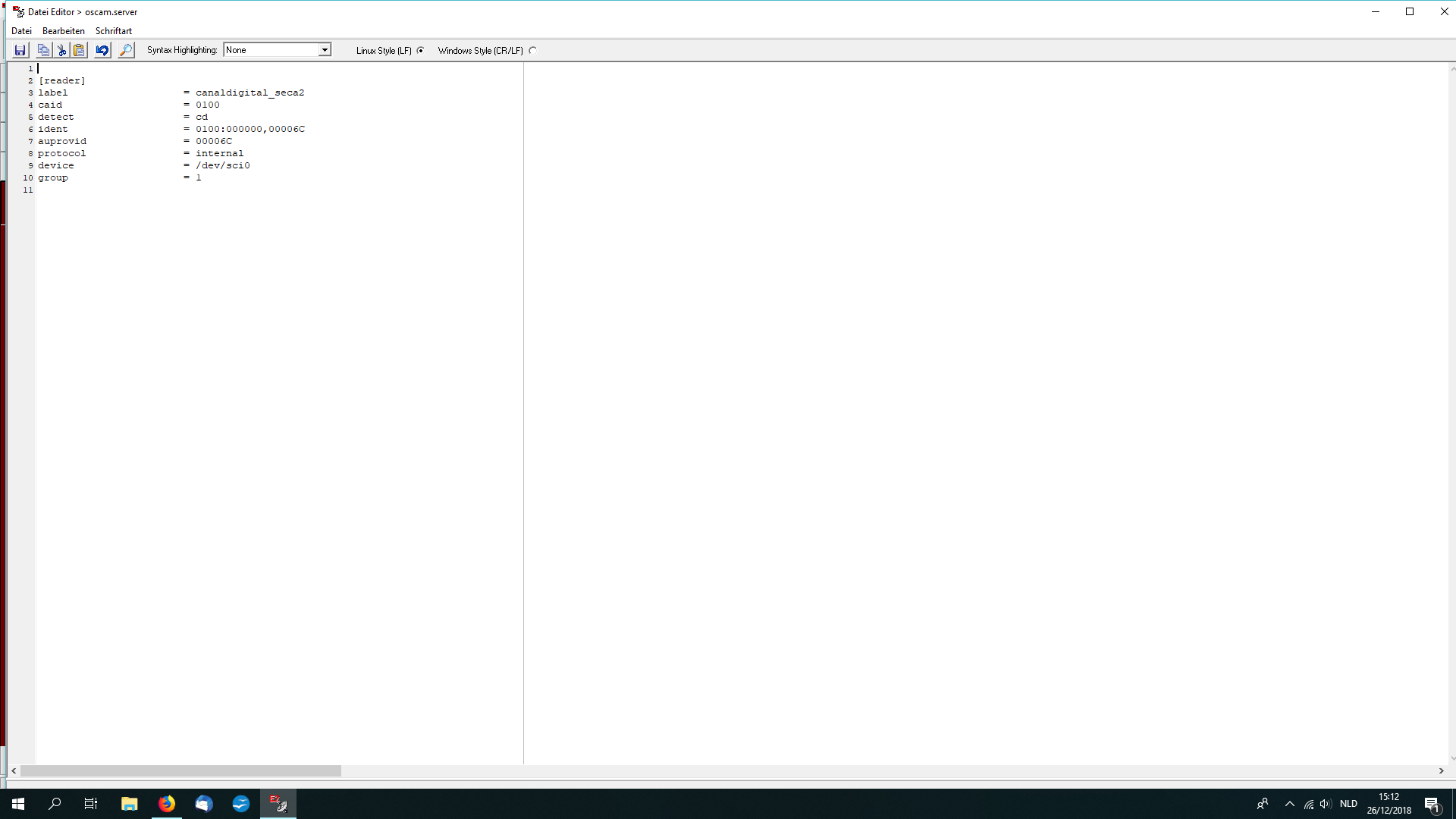The width and height of the screenshot is (1456, 819).
Task: Open the Datei menu
Action: coord(21,31)
